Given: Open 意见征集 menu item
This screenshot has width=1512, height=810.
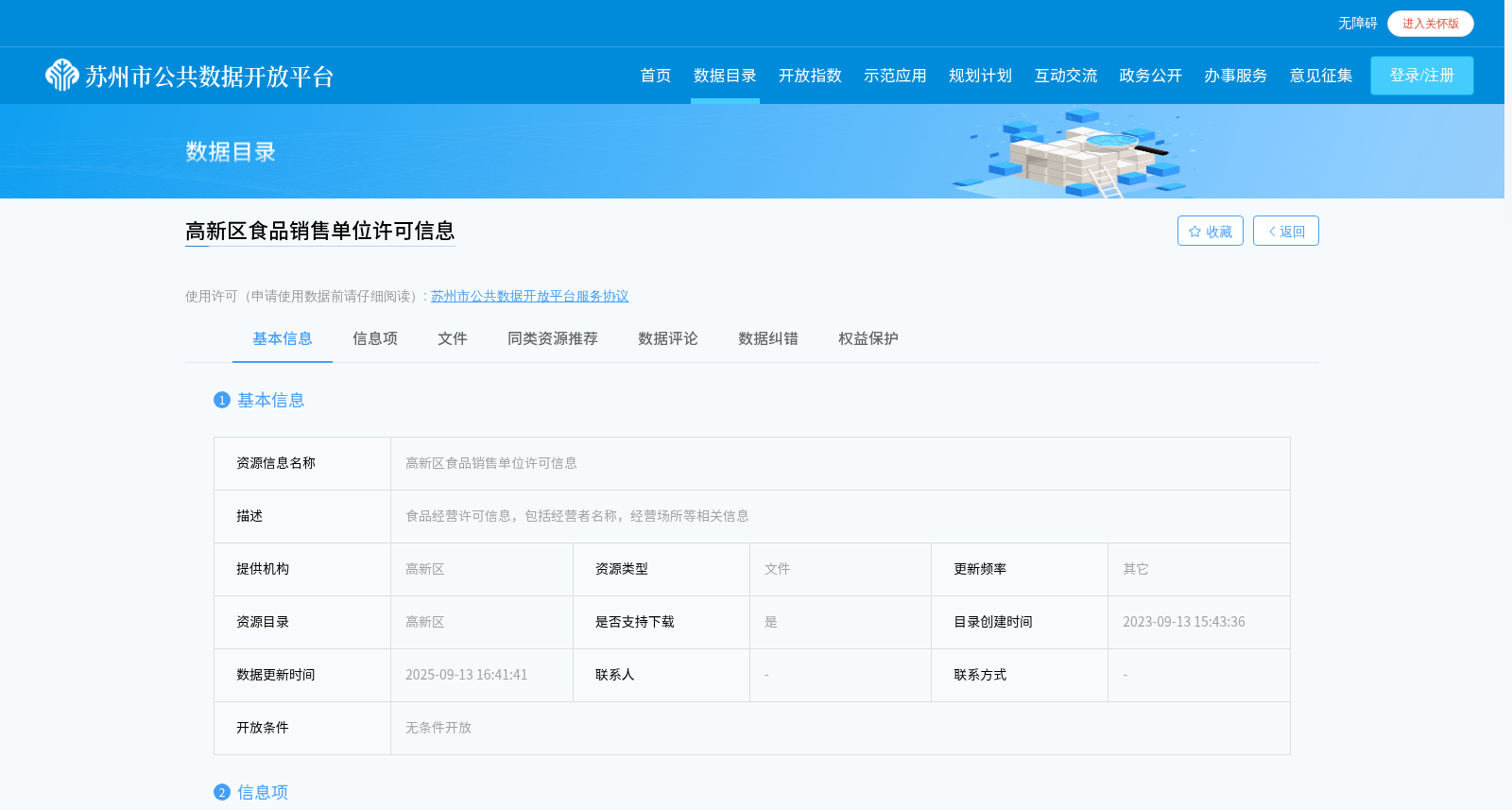Looking at the screenshot, I should click(1320, 76).
